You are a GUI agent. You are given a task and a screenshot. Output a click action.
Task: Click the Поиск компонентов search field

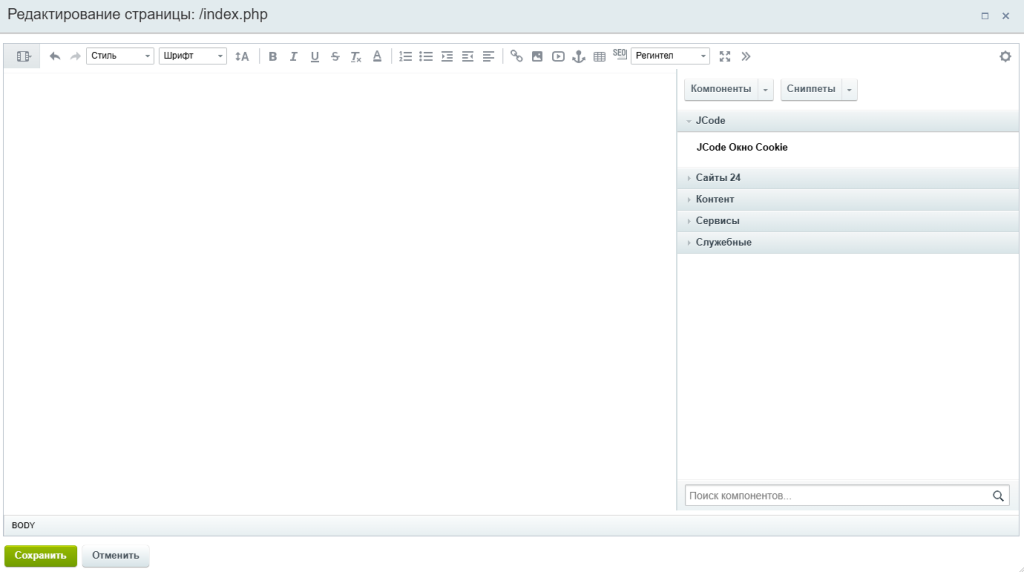pos(836,496)
